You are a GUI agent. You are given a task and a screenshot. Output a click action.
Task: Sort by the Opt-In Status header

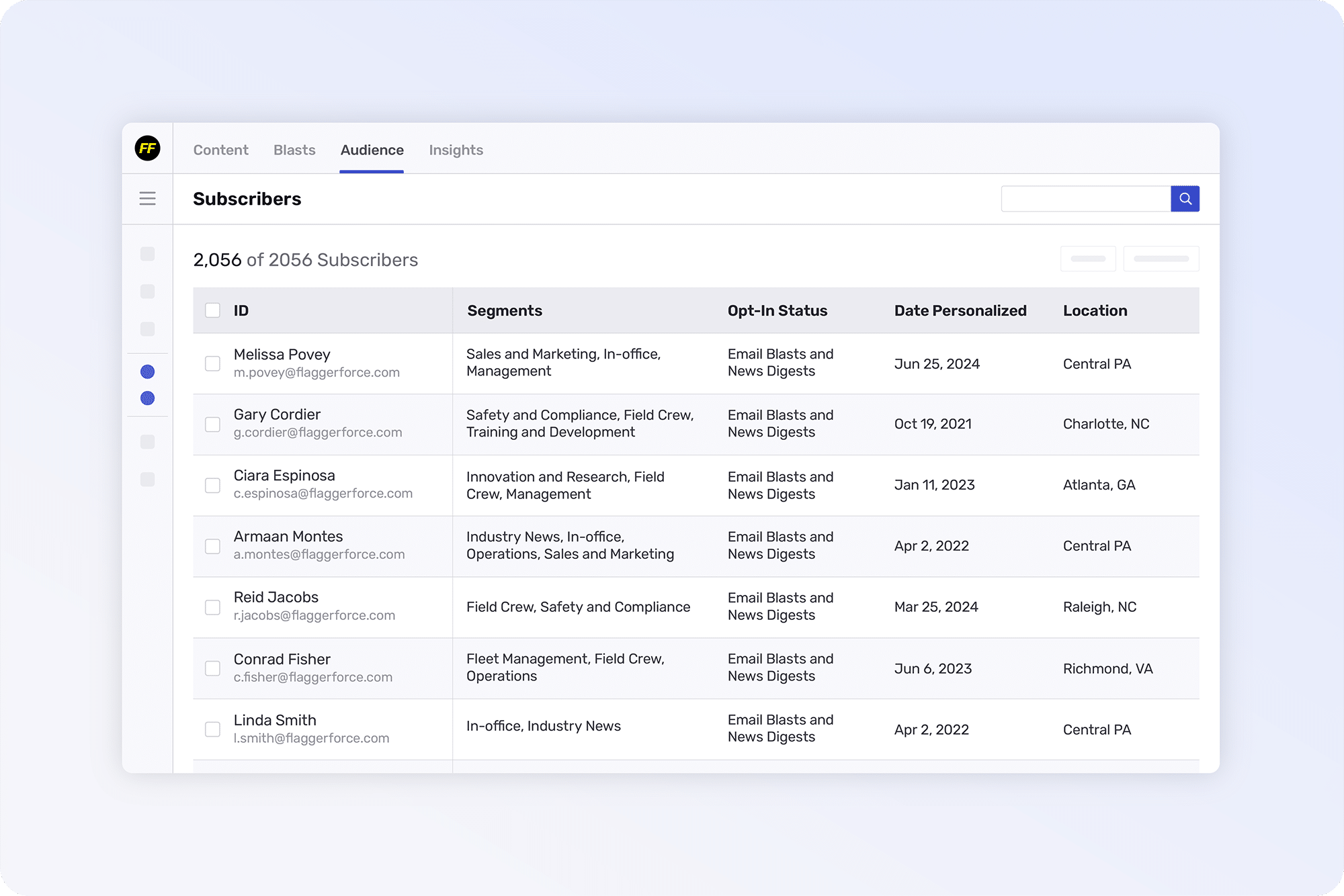point(778,310)
